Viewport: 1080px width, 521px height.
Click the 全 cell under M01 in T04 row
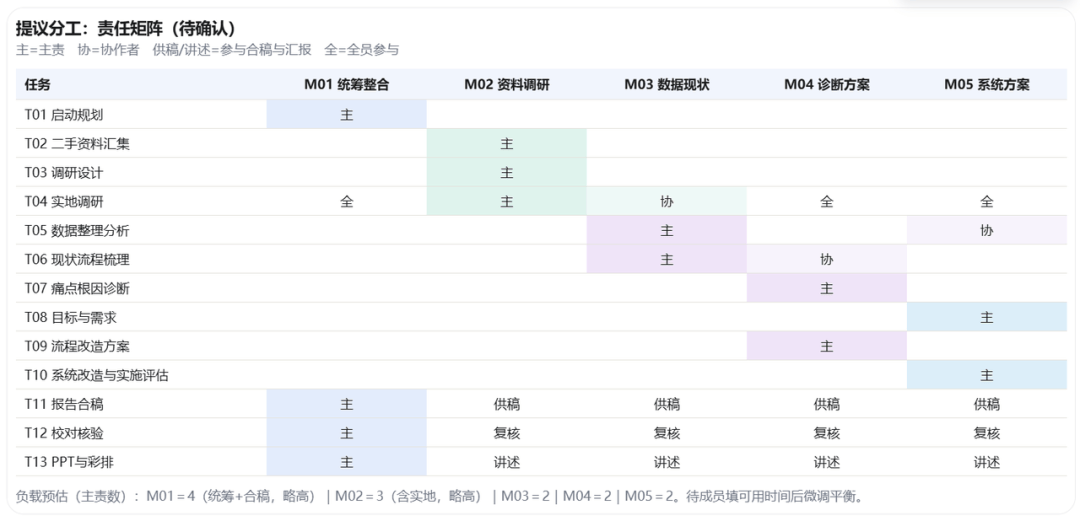click(x=346, y=201)
